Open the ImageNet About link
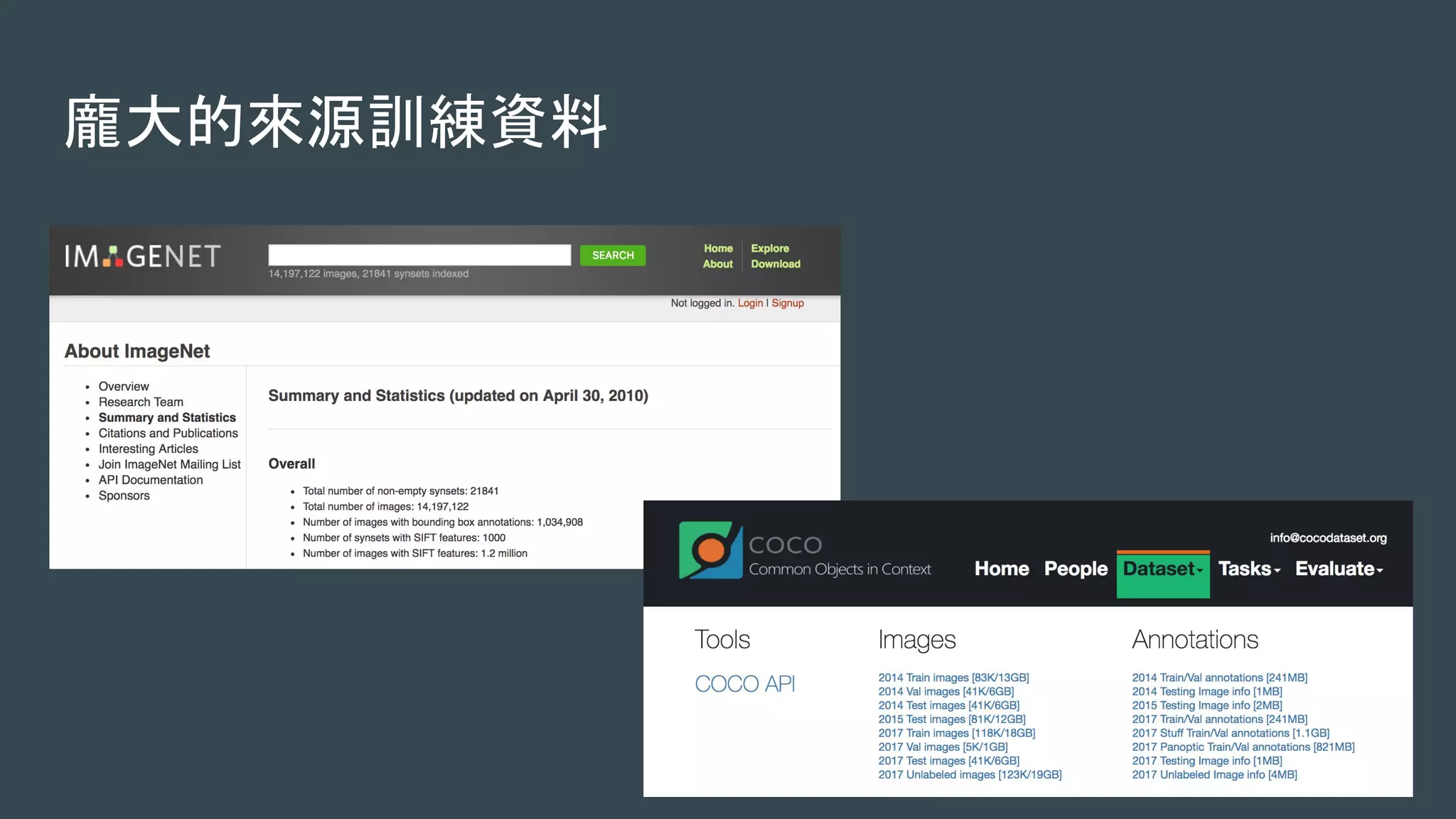Screen dimensions: 1456x819 click(x=718, y=264)
